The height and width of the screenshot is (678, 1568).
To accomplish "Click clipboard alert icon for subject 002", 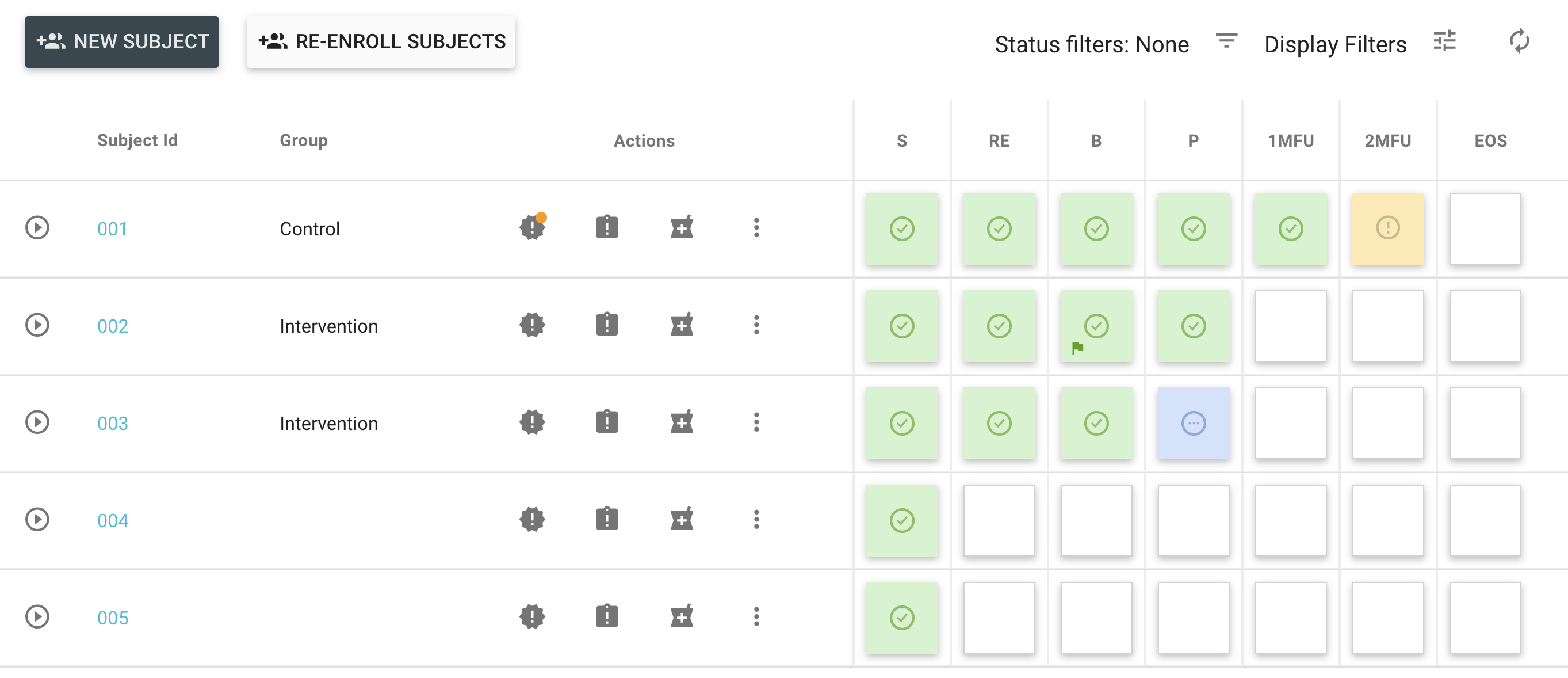I will 607,325.
